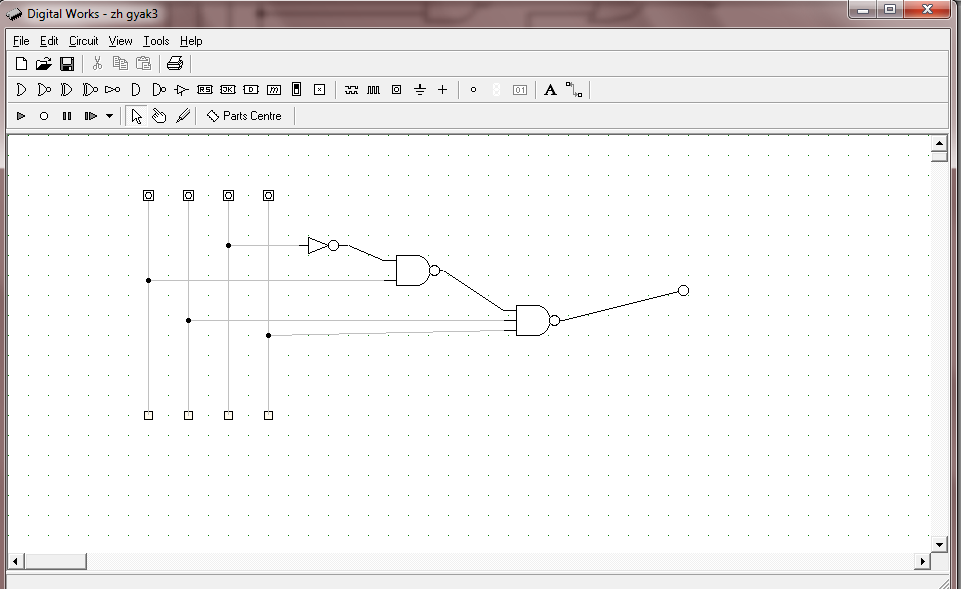Viewport: 961px width, 589px height.
Task: Select the NOT inverter gate tool
Action: tap(113, 90)
